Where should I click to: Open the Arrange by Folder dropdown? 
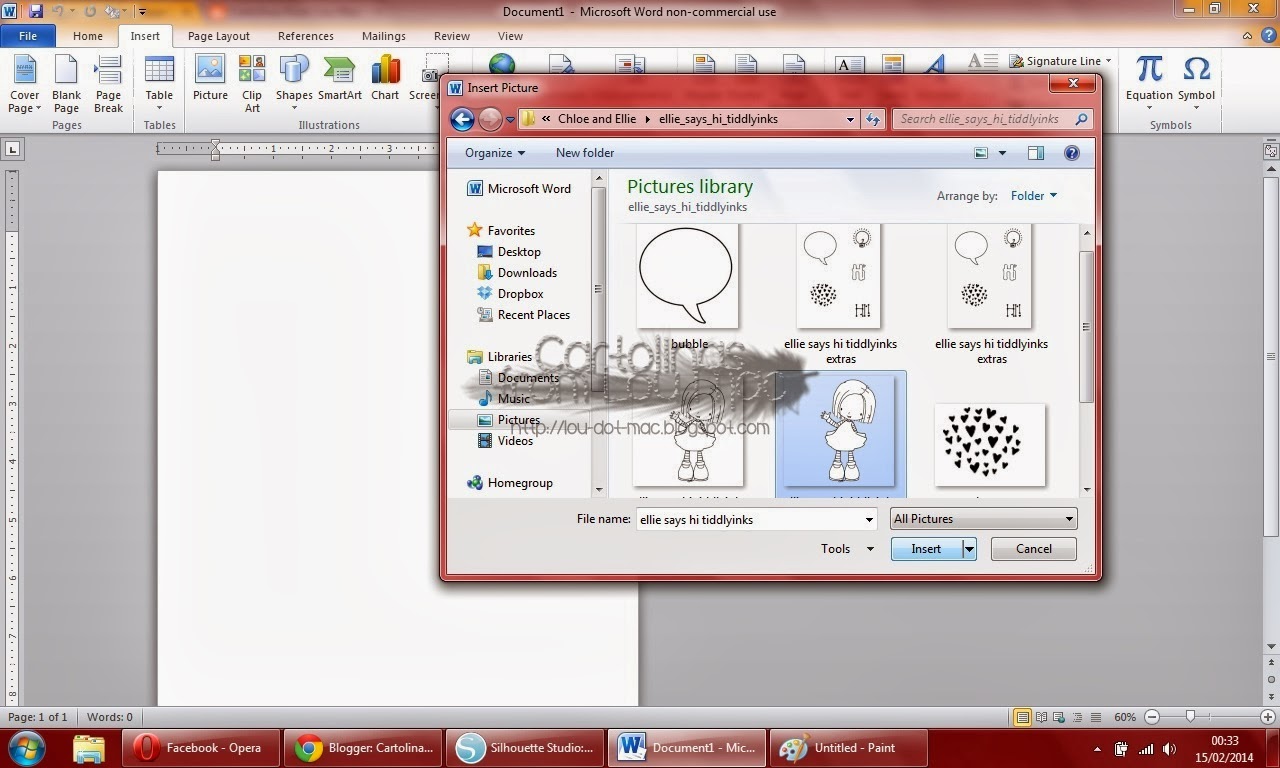1033,196
